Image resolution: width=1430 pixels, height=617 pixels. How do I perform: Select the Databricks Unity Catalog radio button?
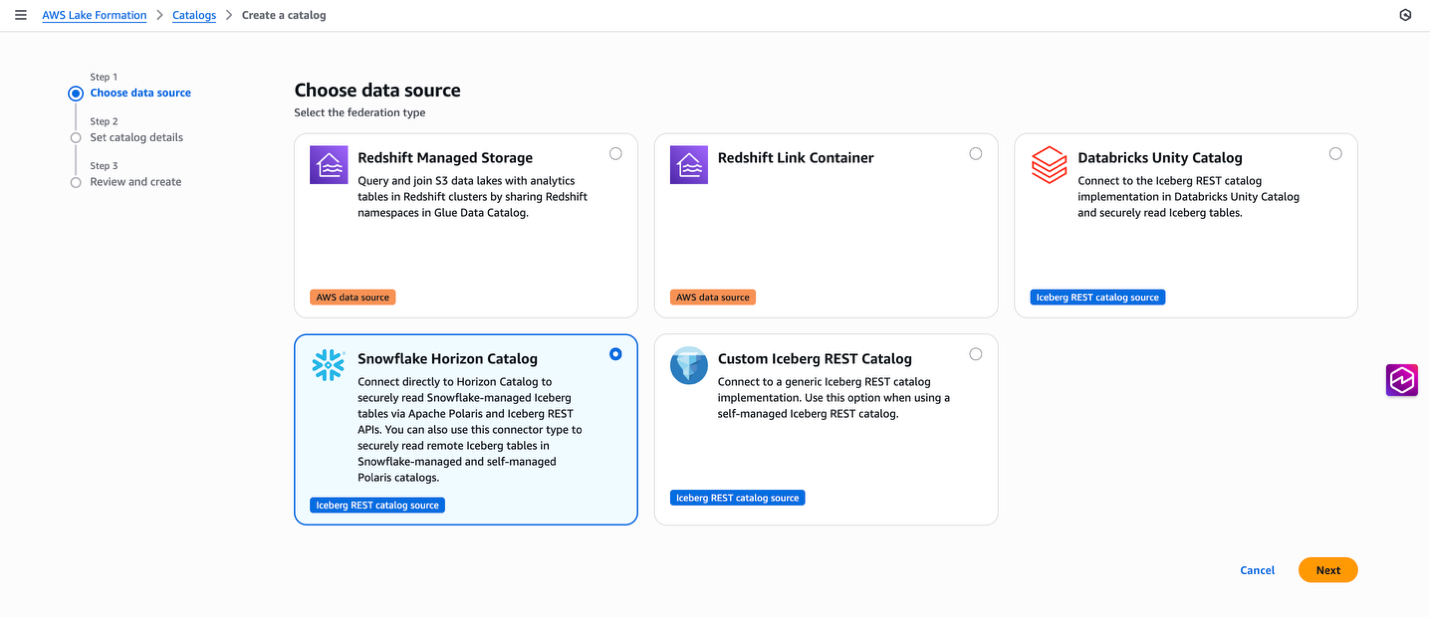point(1335,154)
